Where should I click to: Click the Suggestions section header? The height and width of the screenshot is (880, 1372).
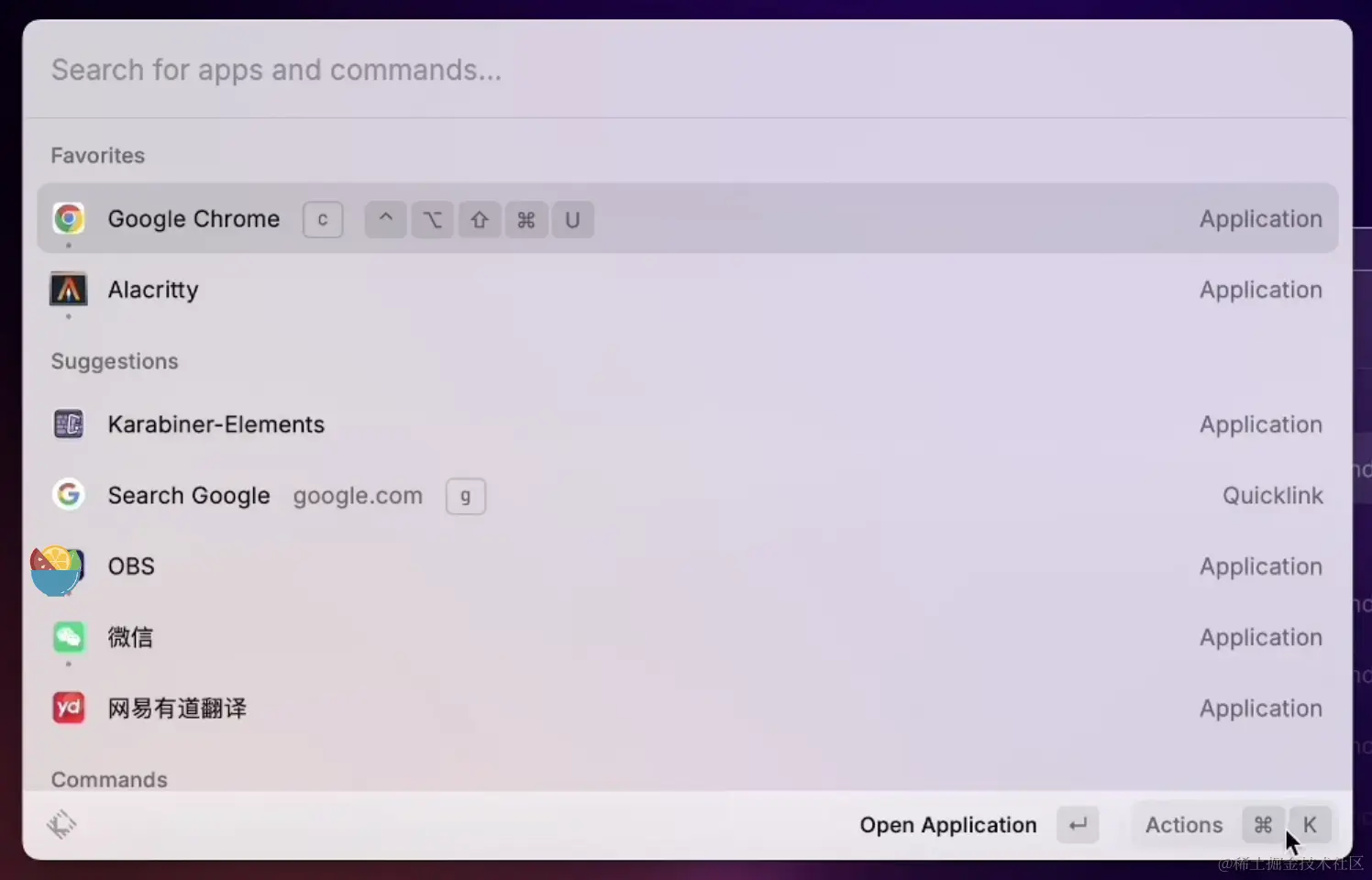(x=115, y=361)
